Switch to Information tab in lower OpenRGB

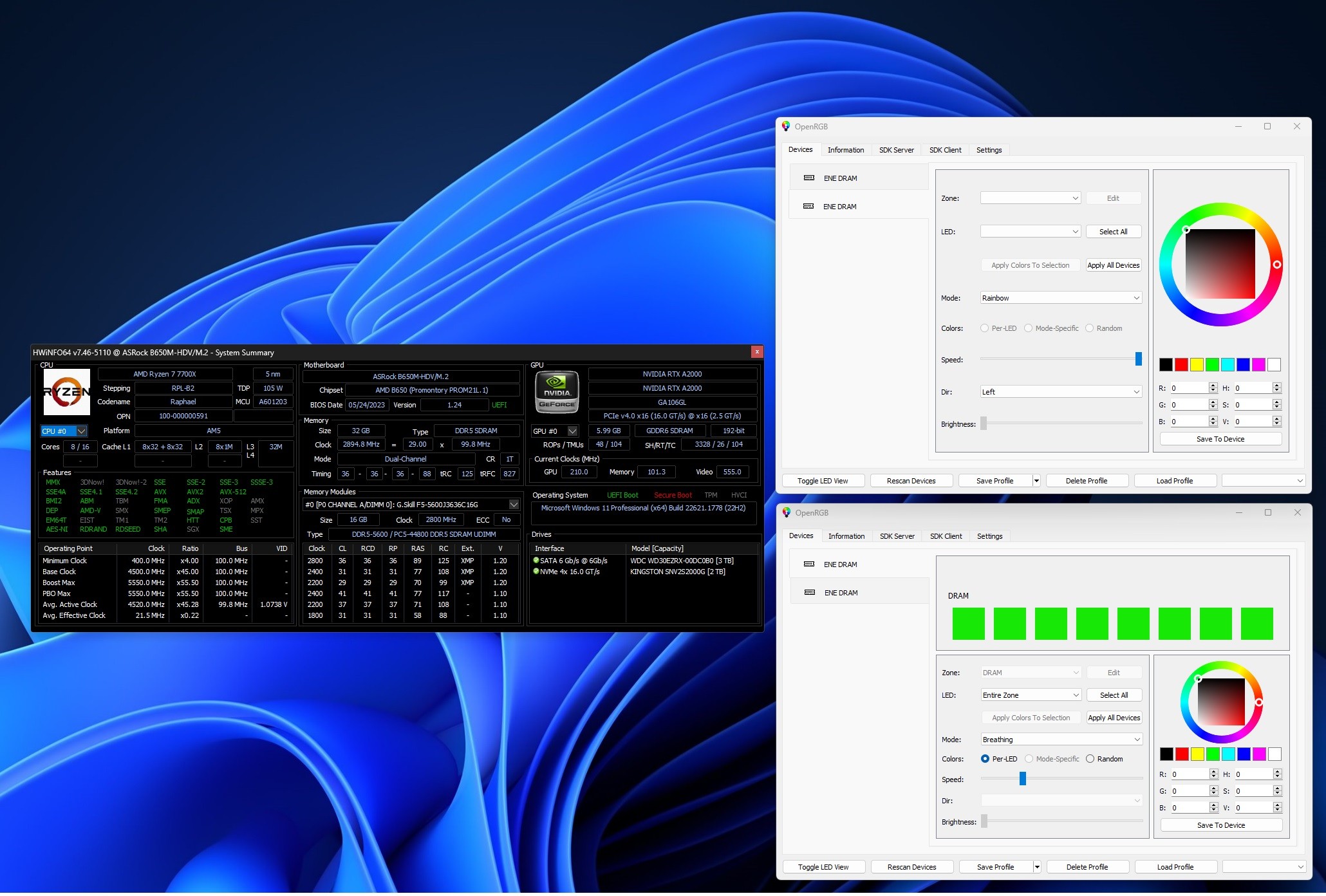846,536
